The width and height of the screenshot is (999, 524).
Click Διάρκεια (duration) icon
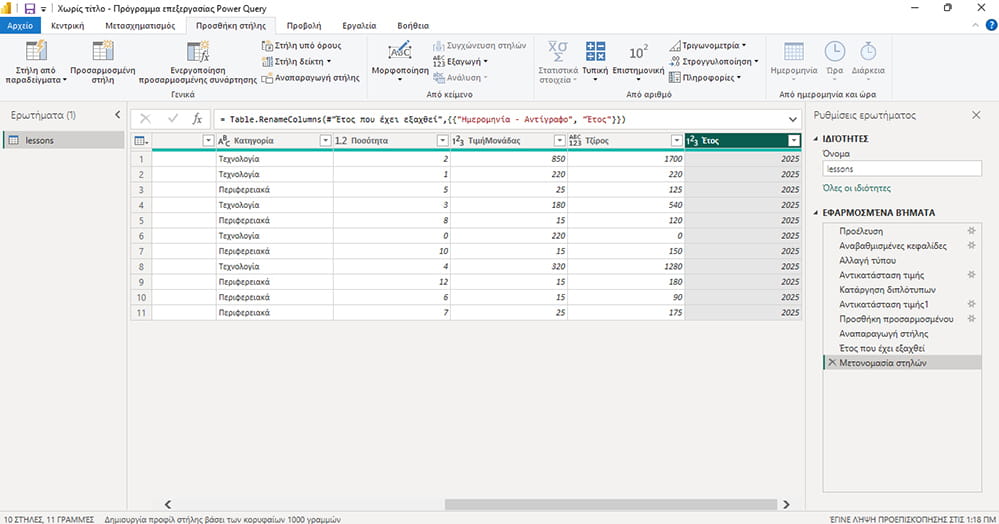[868, 51]
